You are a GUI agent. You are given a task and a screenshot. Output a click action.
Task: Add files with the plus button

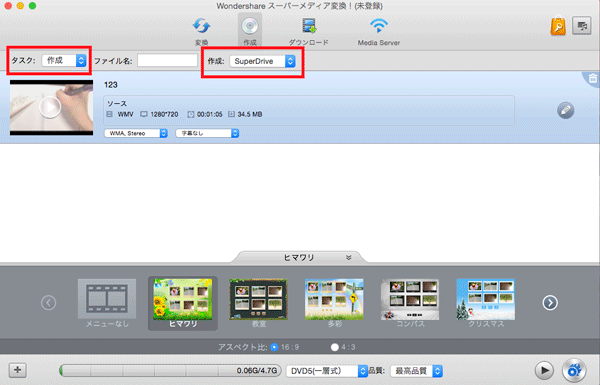point(17,370)
